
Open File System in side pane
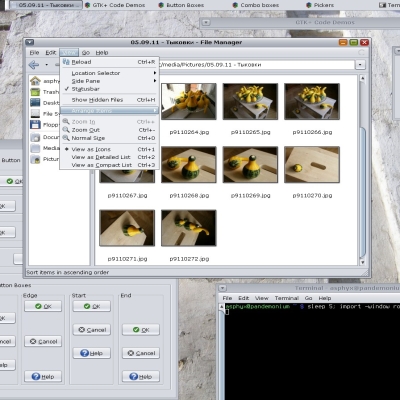click(45, 114)
